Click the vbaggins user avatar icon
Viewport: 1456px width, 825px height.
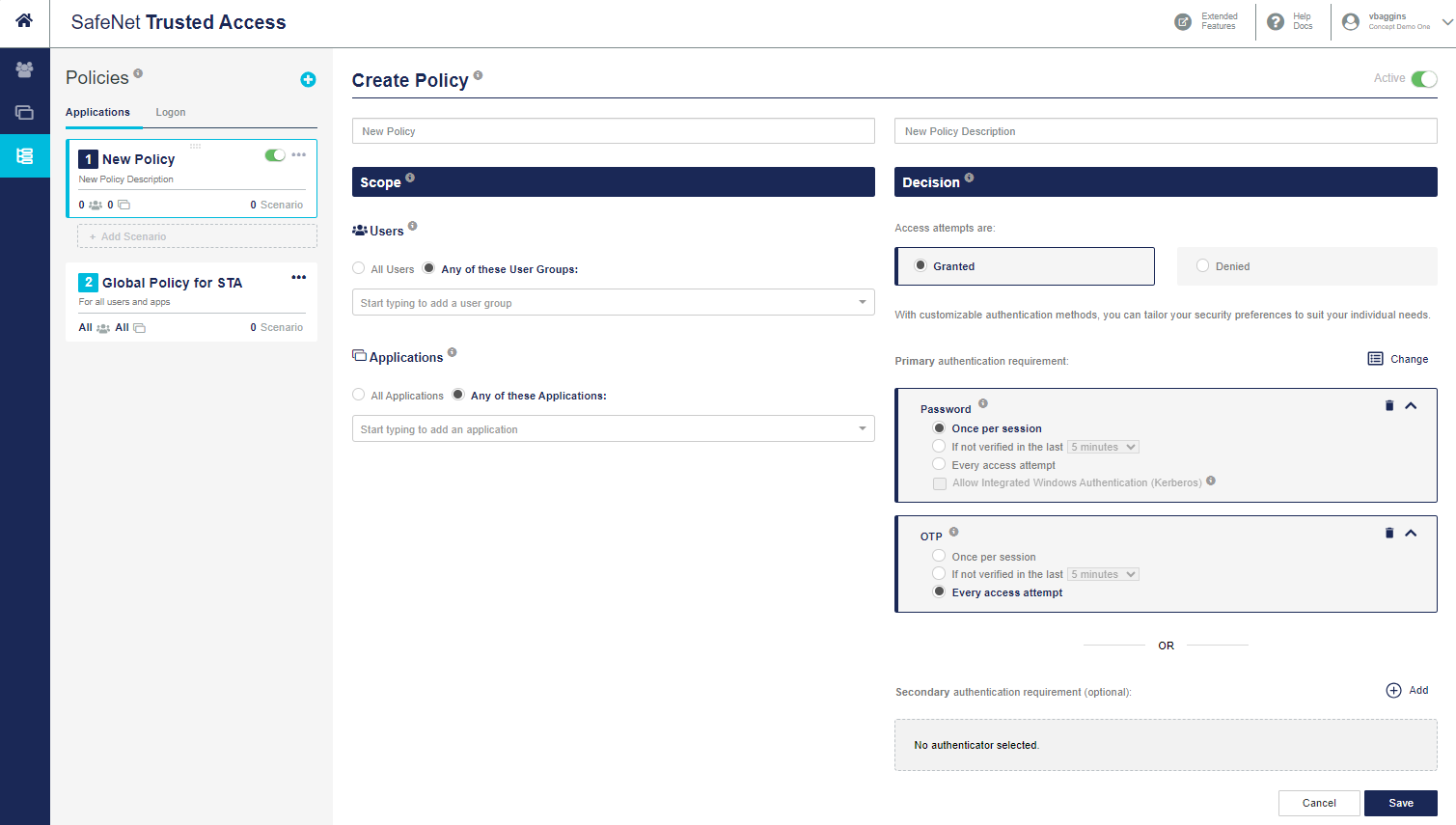[1351, 21]
